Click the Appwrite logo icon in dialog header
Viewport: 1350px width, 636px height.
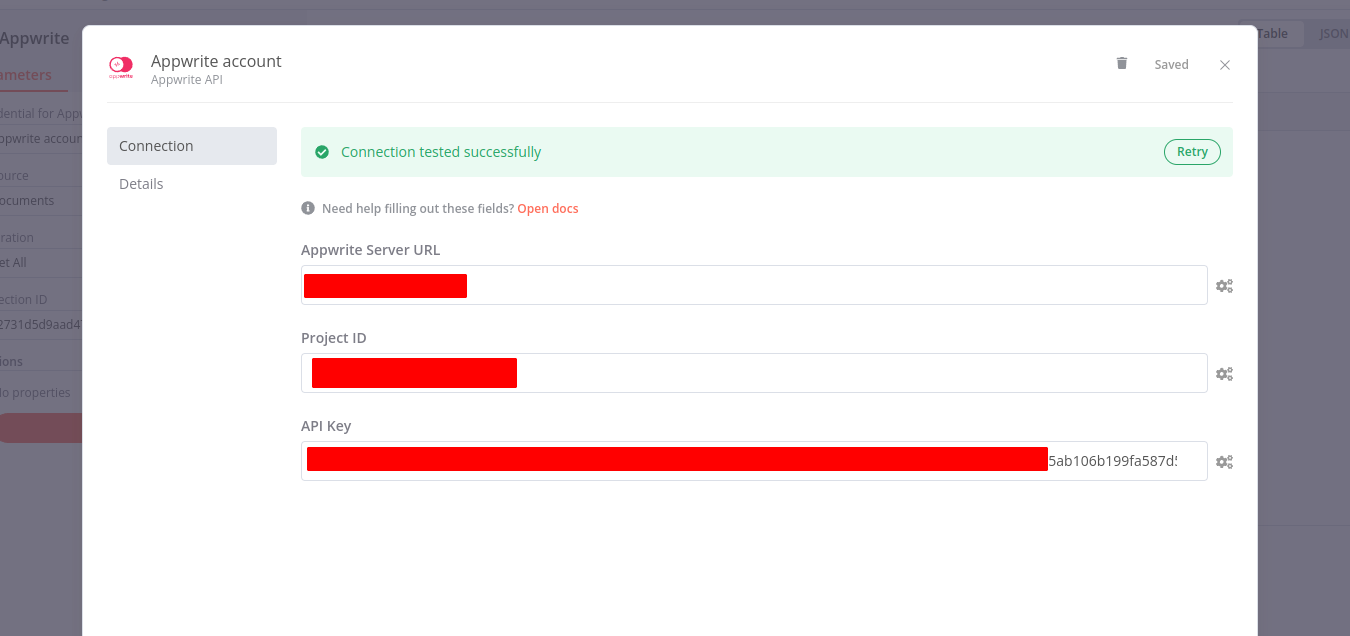(x=121, y=67)
